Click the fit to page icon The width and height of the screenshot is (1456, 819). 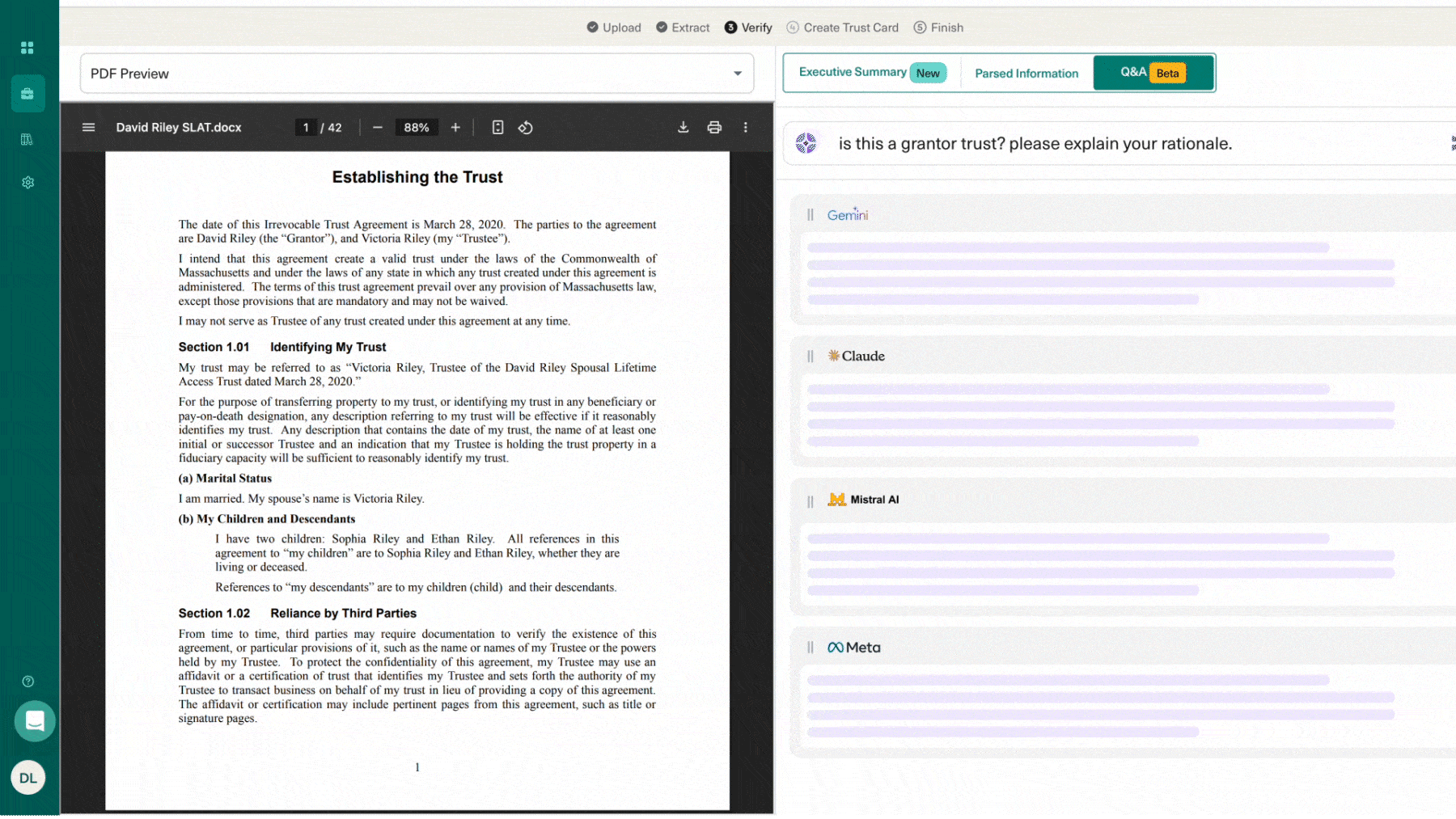[497, 128]
